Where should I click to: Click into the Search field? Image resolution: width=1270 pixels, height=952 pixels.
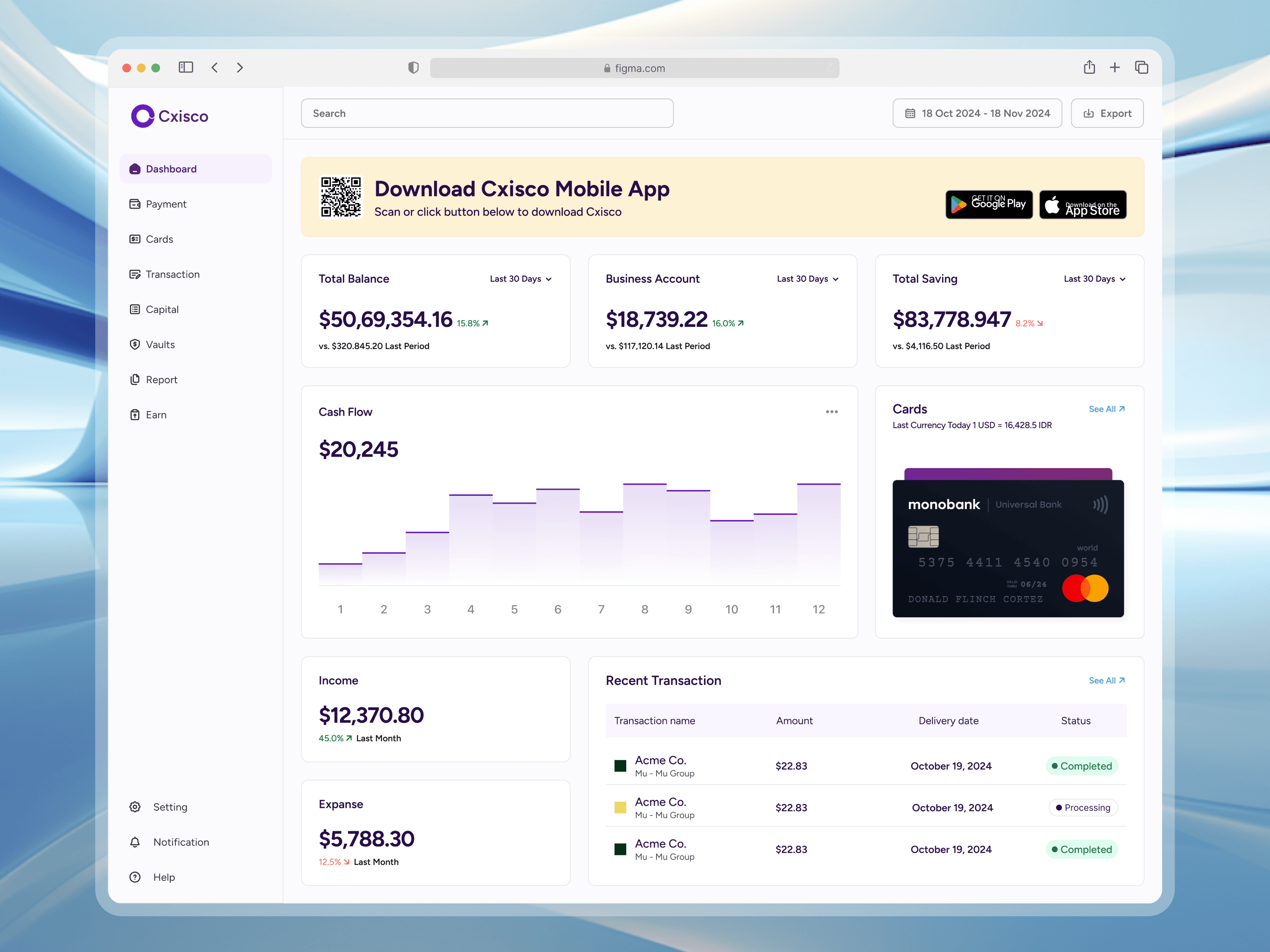(487, 113)
